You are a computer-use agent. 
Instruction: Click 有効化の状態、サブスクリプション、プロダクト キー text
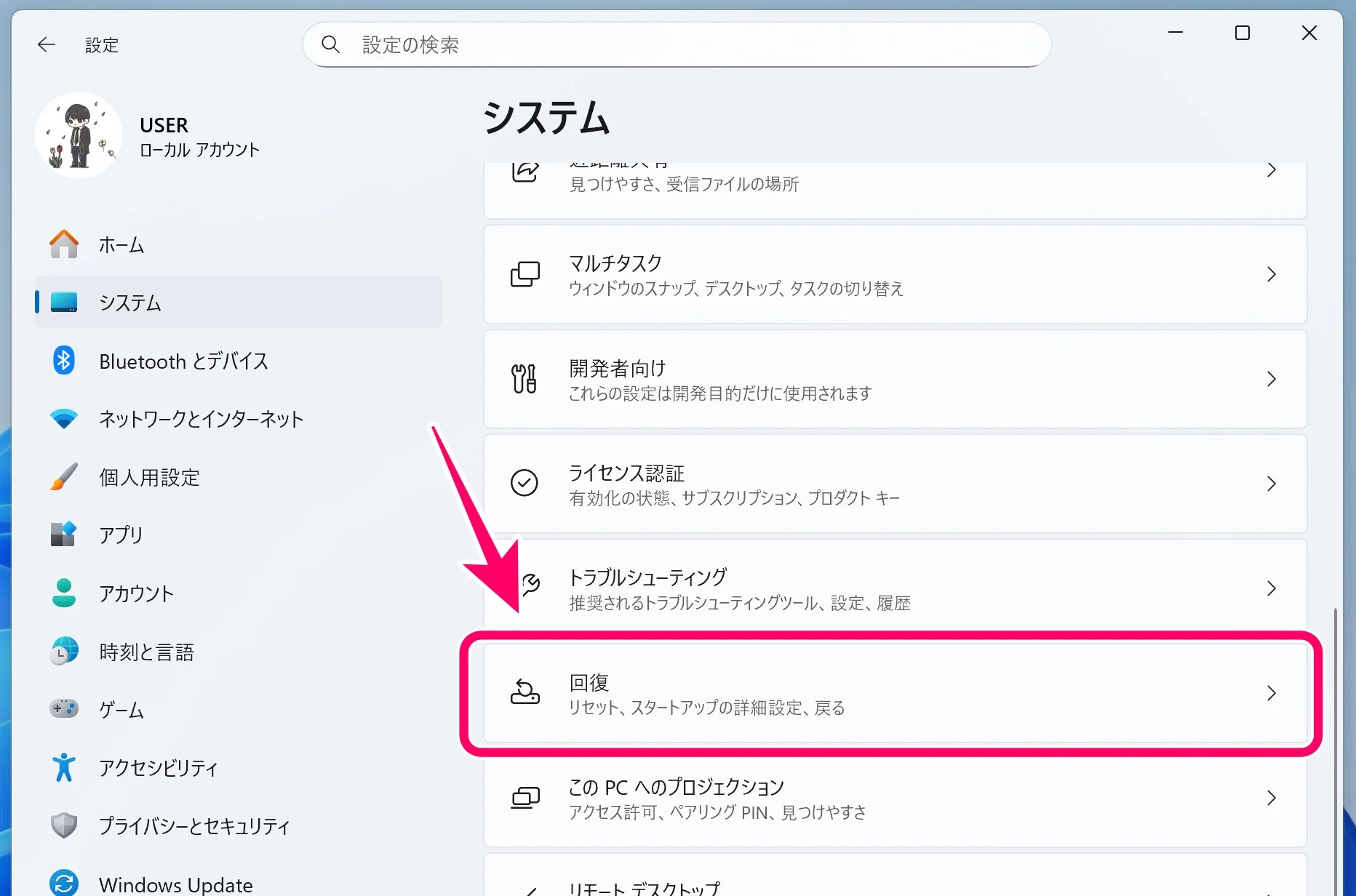click(735, 498)
